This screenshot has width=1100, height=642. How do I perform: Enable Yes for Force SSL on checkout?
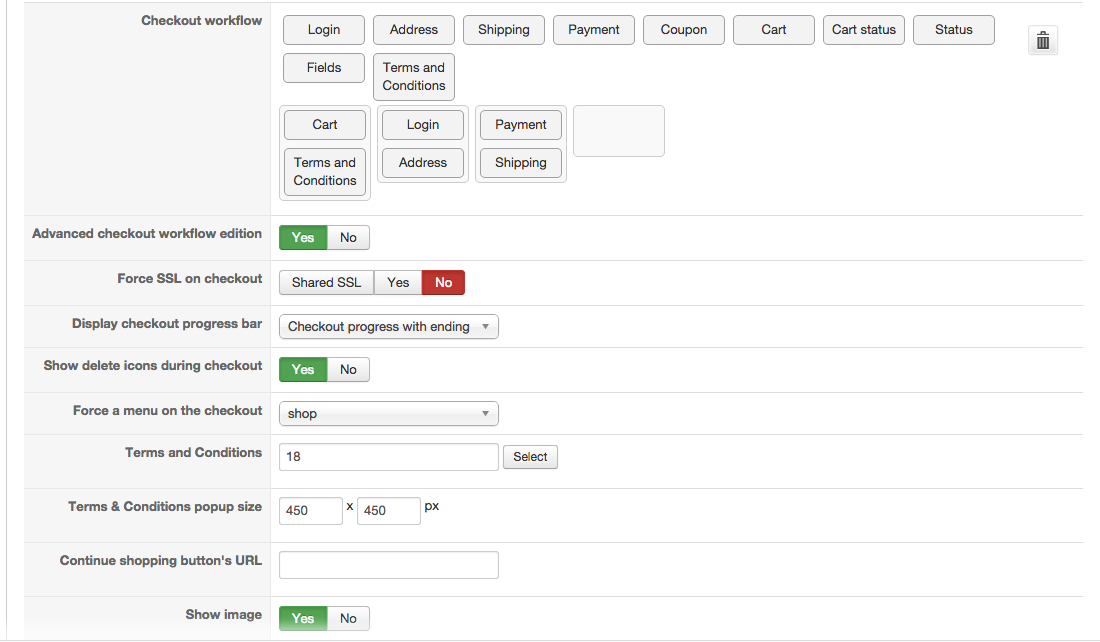[x=398, y=283]
